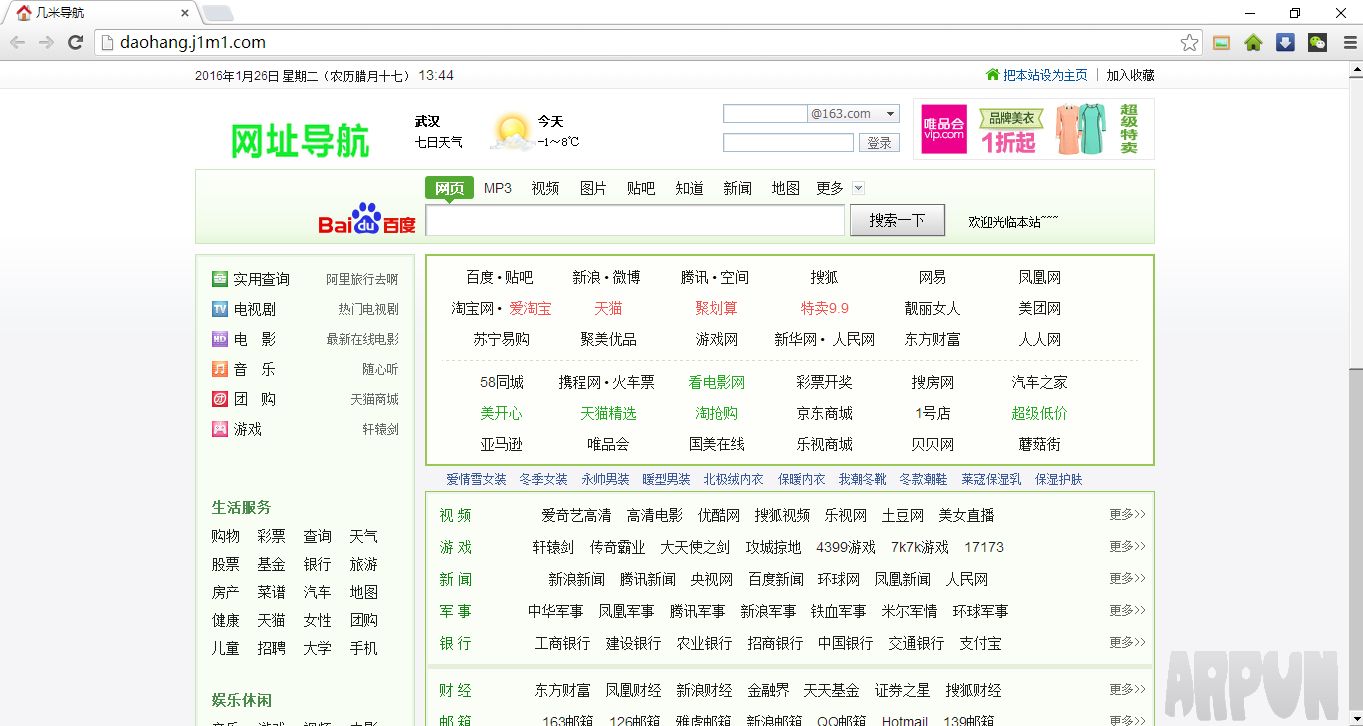
Task: Open the 淘宝网 link
Action: click(473, 308)
